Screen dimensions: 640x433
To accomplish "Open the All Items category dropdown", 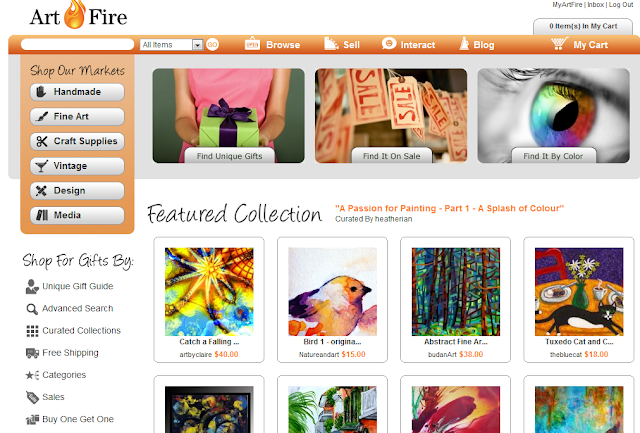I will coord(171,44).
